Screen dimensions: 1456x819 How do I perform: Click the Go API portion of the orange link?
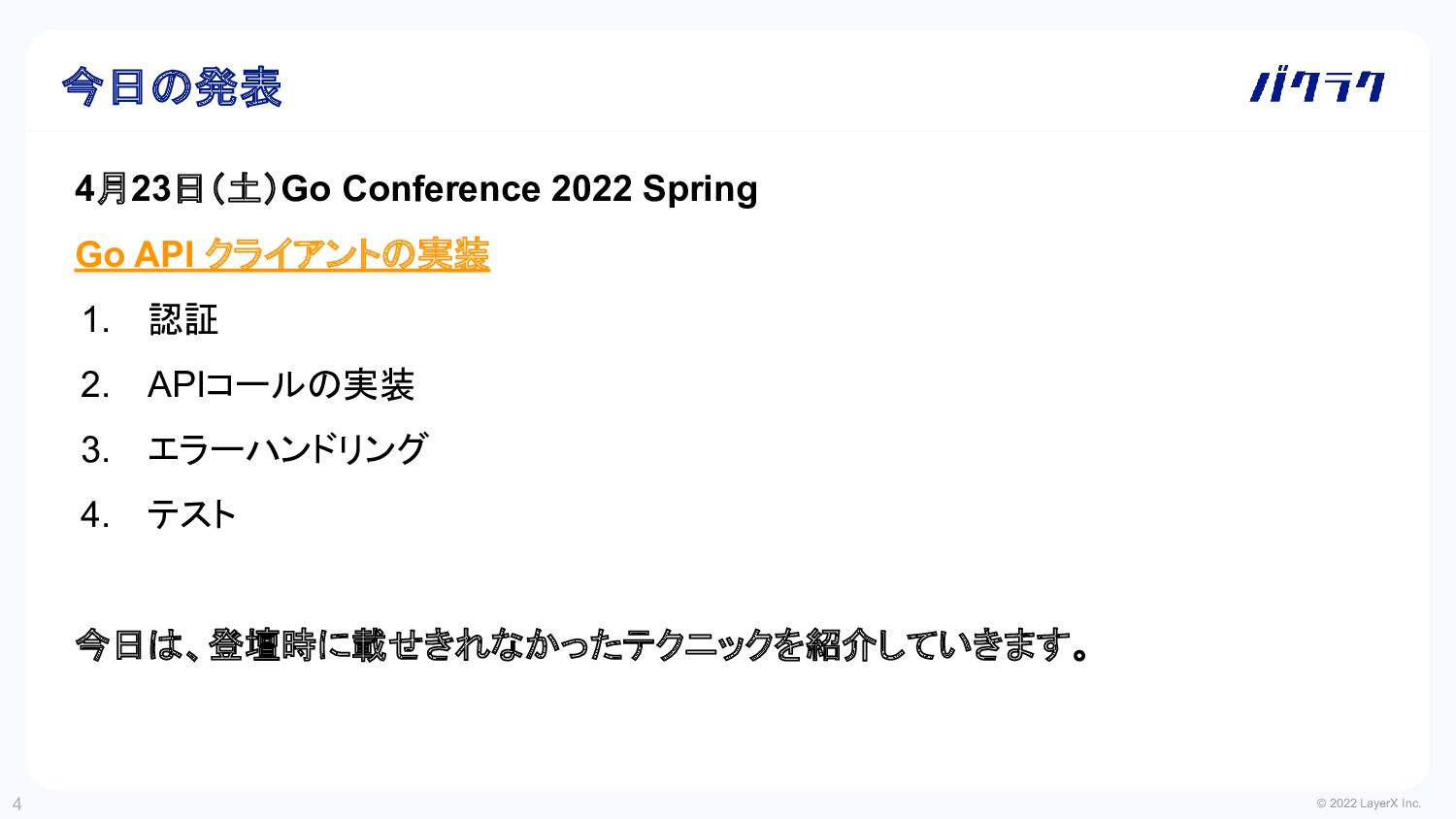135,254
